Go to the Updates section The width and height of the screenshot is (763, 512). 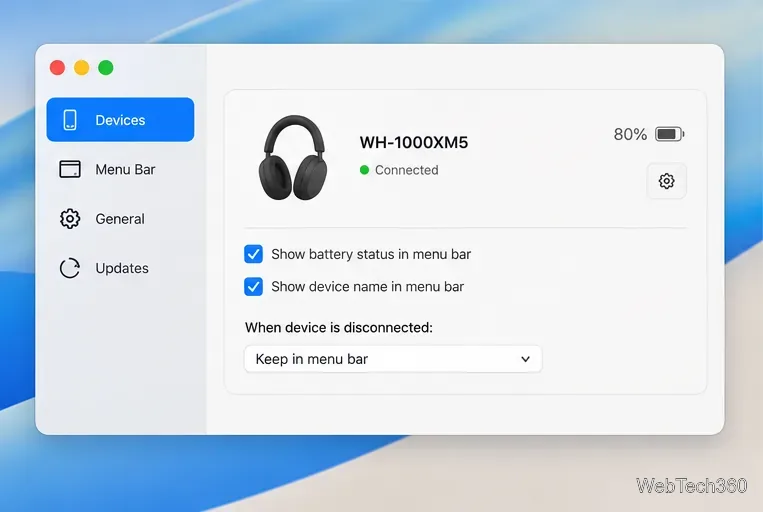pyautogui.click(x=120, y=268)
